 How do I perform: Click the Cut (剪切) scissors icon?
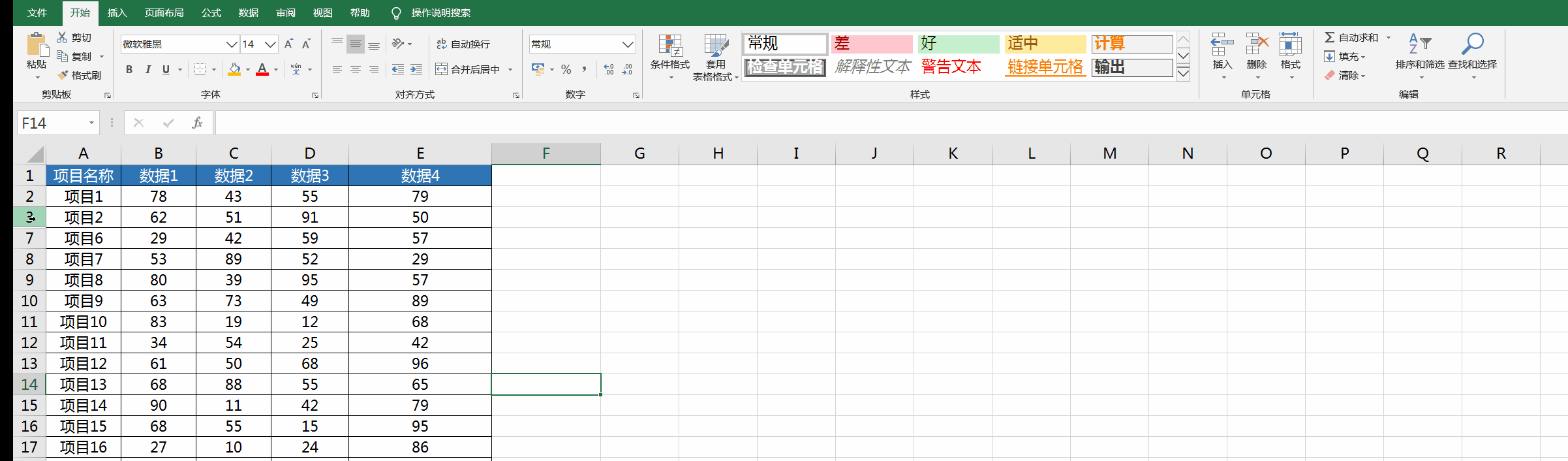pyautogui.click(x=63, y=38)
